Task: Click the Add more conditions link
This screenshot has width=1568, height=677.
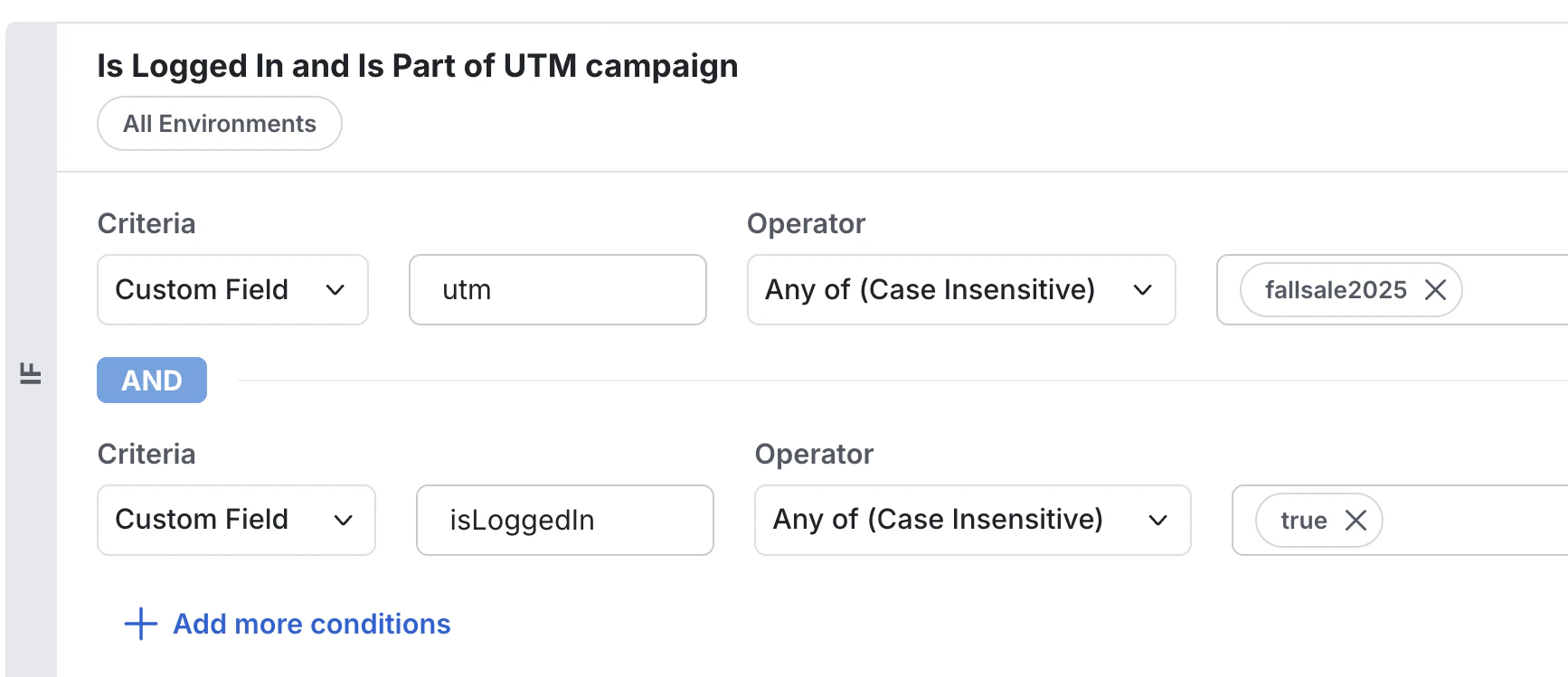Action: click(311, 624)
